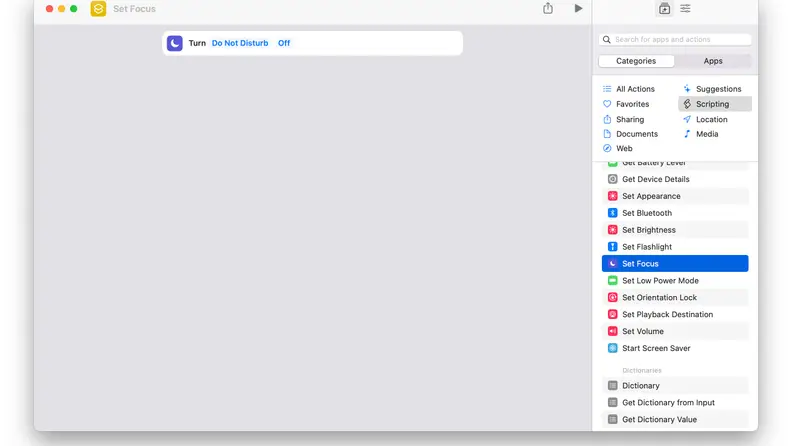Screen dimensions: 792x446
Task: Click the Documents page icon
Action: click(607, 134)
